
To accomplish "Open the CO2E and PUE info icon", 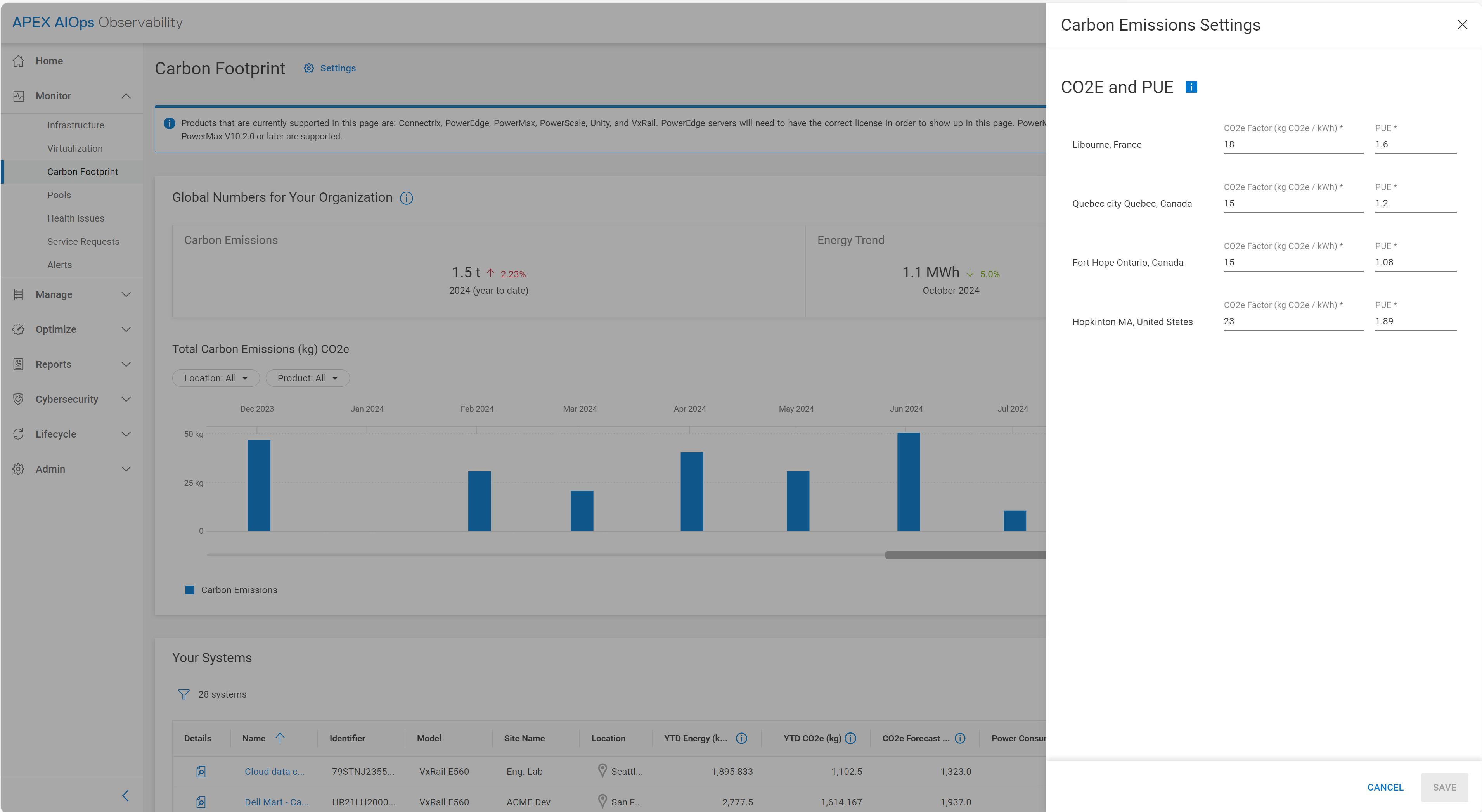I will [1191, 87].
